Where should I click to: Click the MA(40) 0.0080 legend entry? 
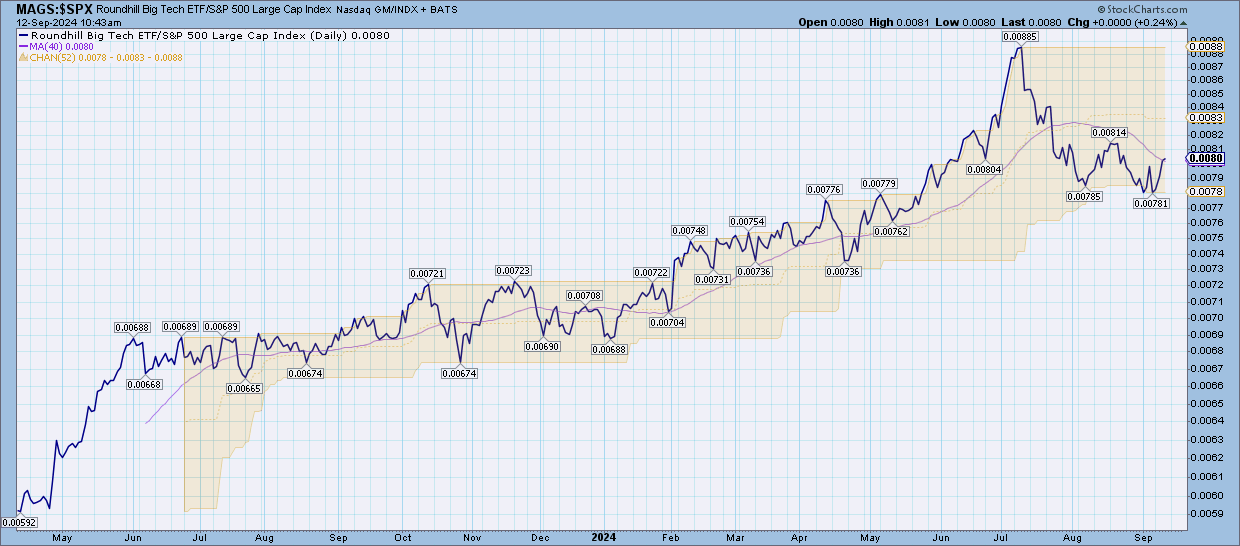59,46
